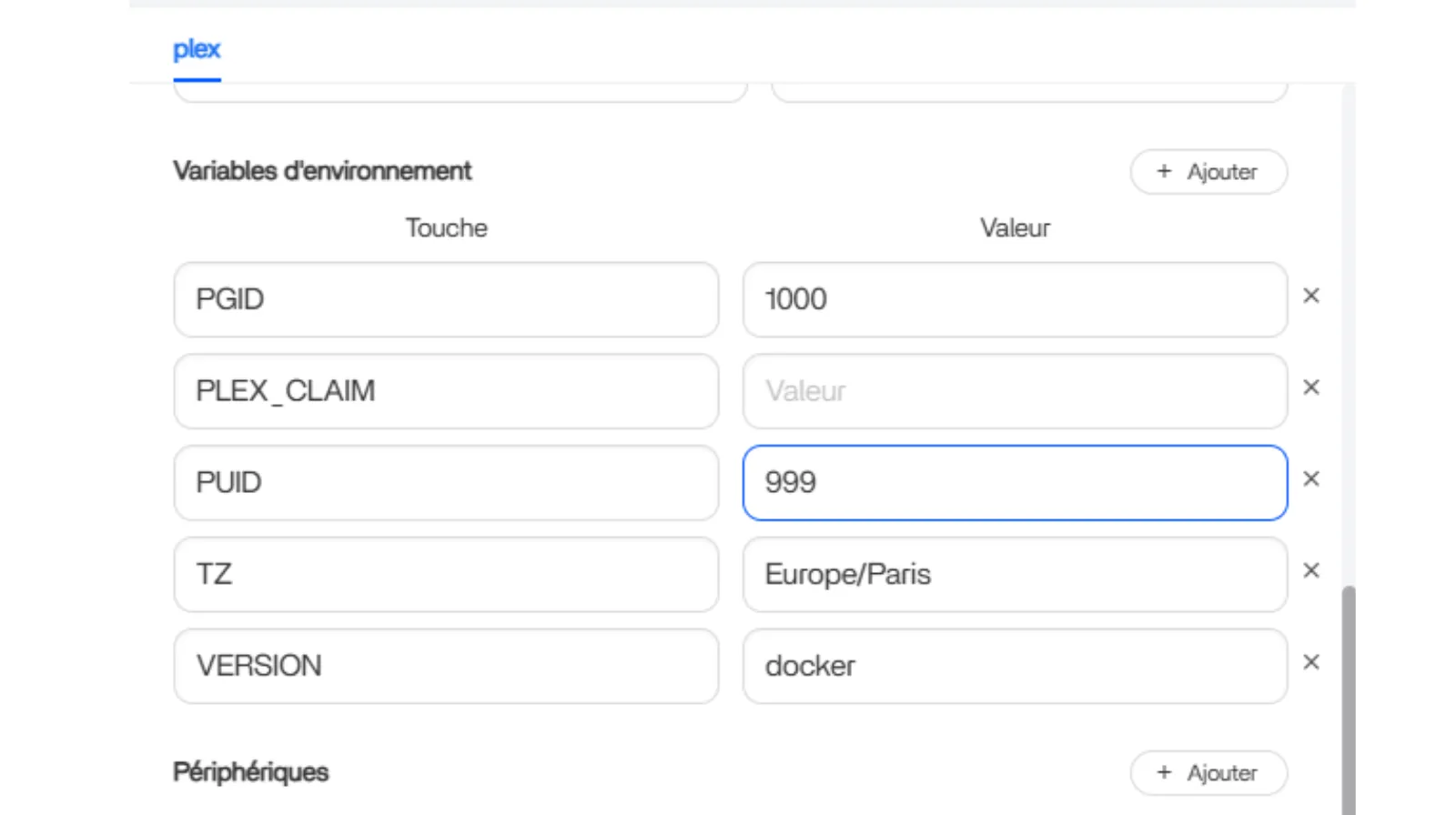Click the PGID key field
This screenshot has height=815, width=1456.
pyautogui.click(x=446, y=299)
